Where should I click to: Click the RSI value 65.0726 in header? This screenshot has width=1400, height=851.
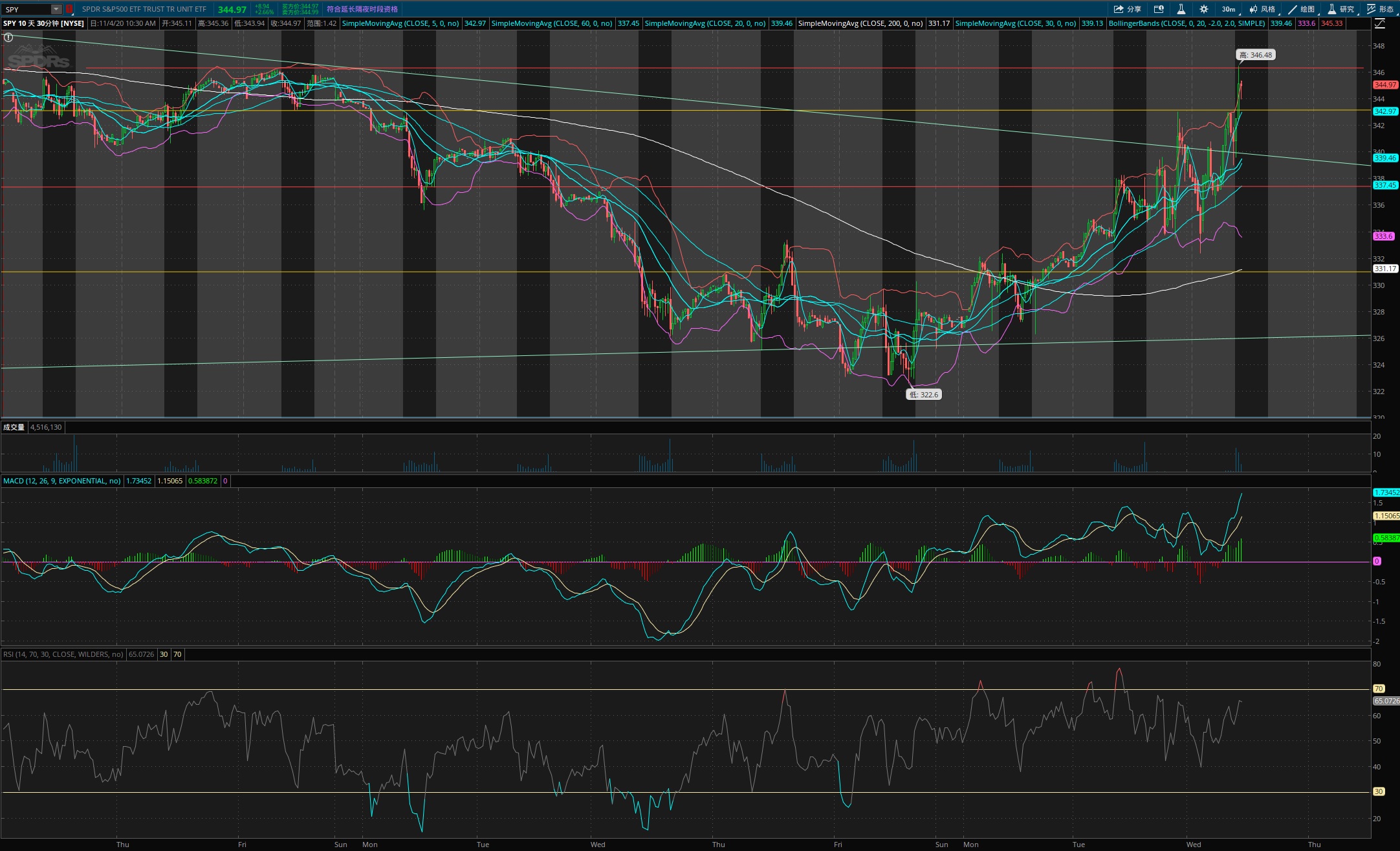(141, 654)
